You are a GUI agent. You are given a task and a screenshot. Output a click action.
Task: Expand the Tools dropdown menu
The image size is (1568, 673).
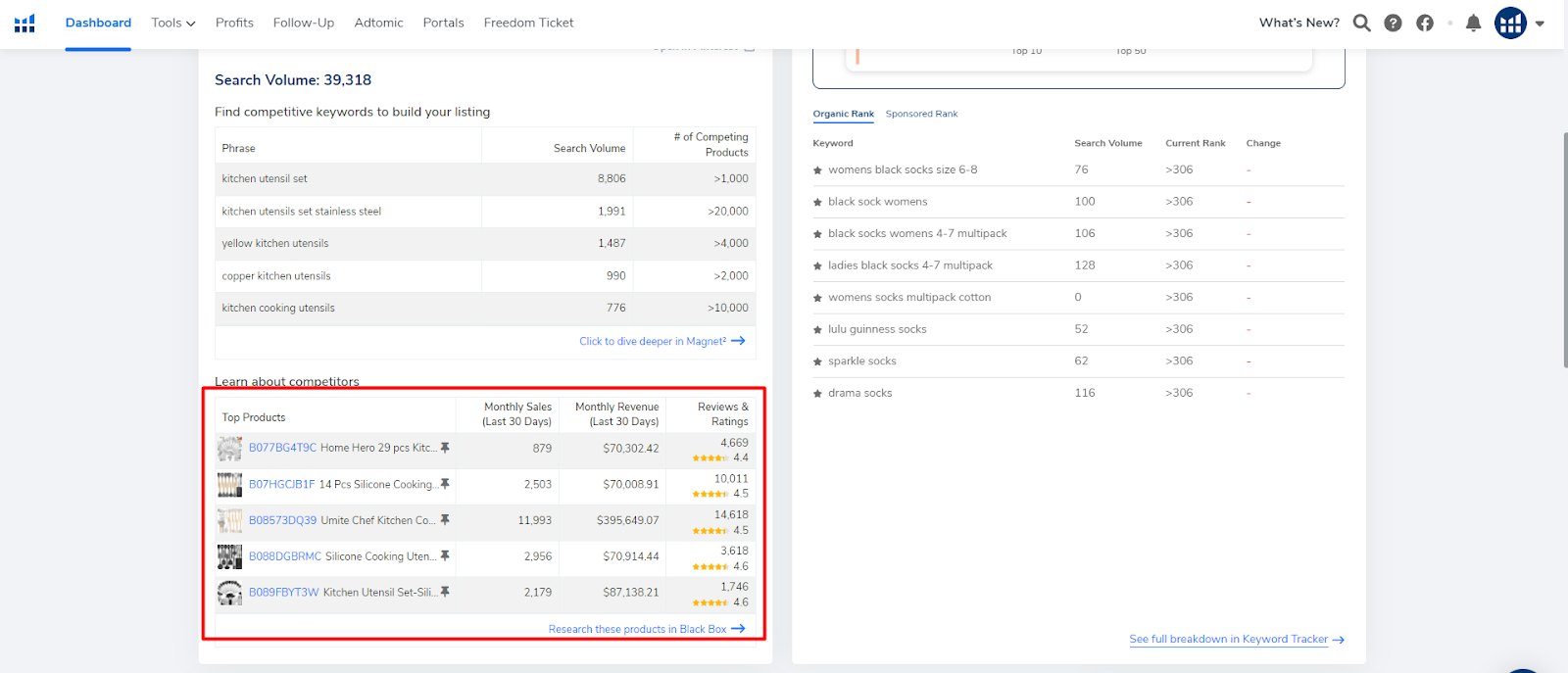[173, 23]
